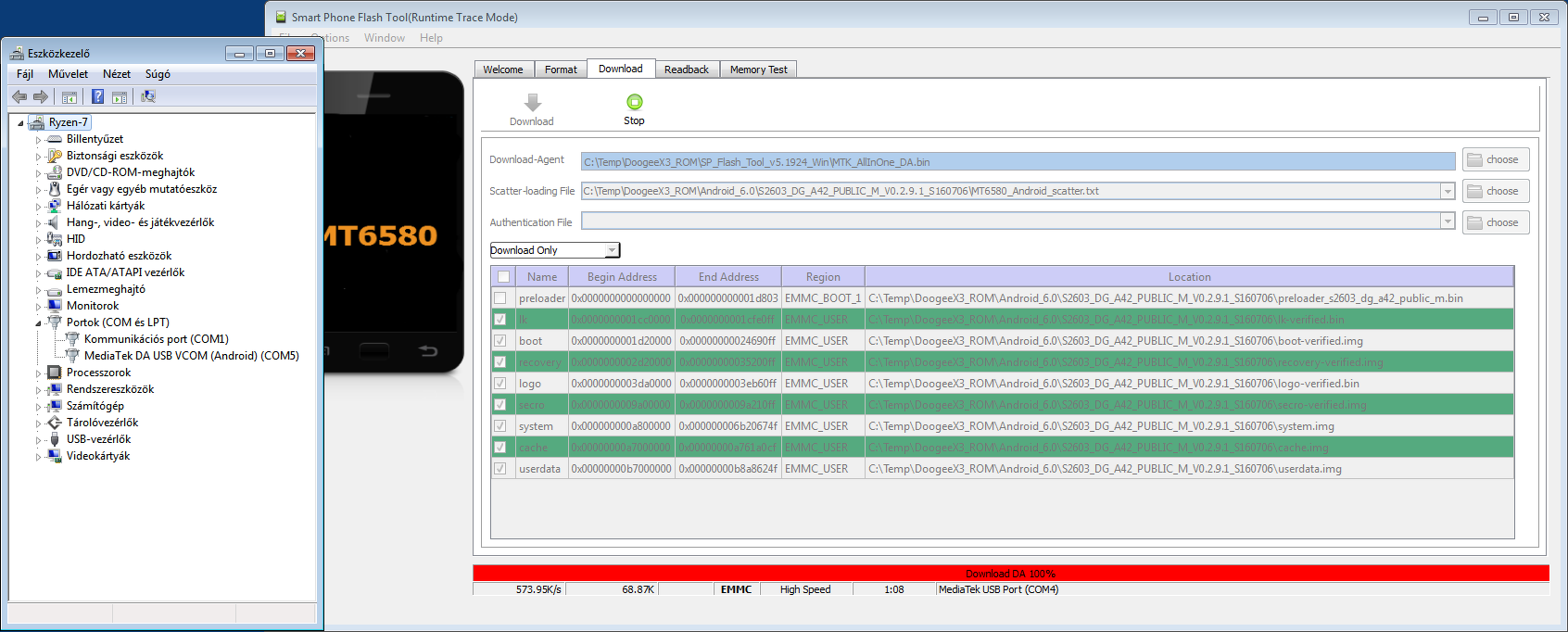
Task: Expand Egér vagy egyéb mutatóeszköz node
Action: [x=38, y=190]
